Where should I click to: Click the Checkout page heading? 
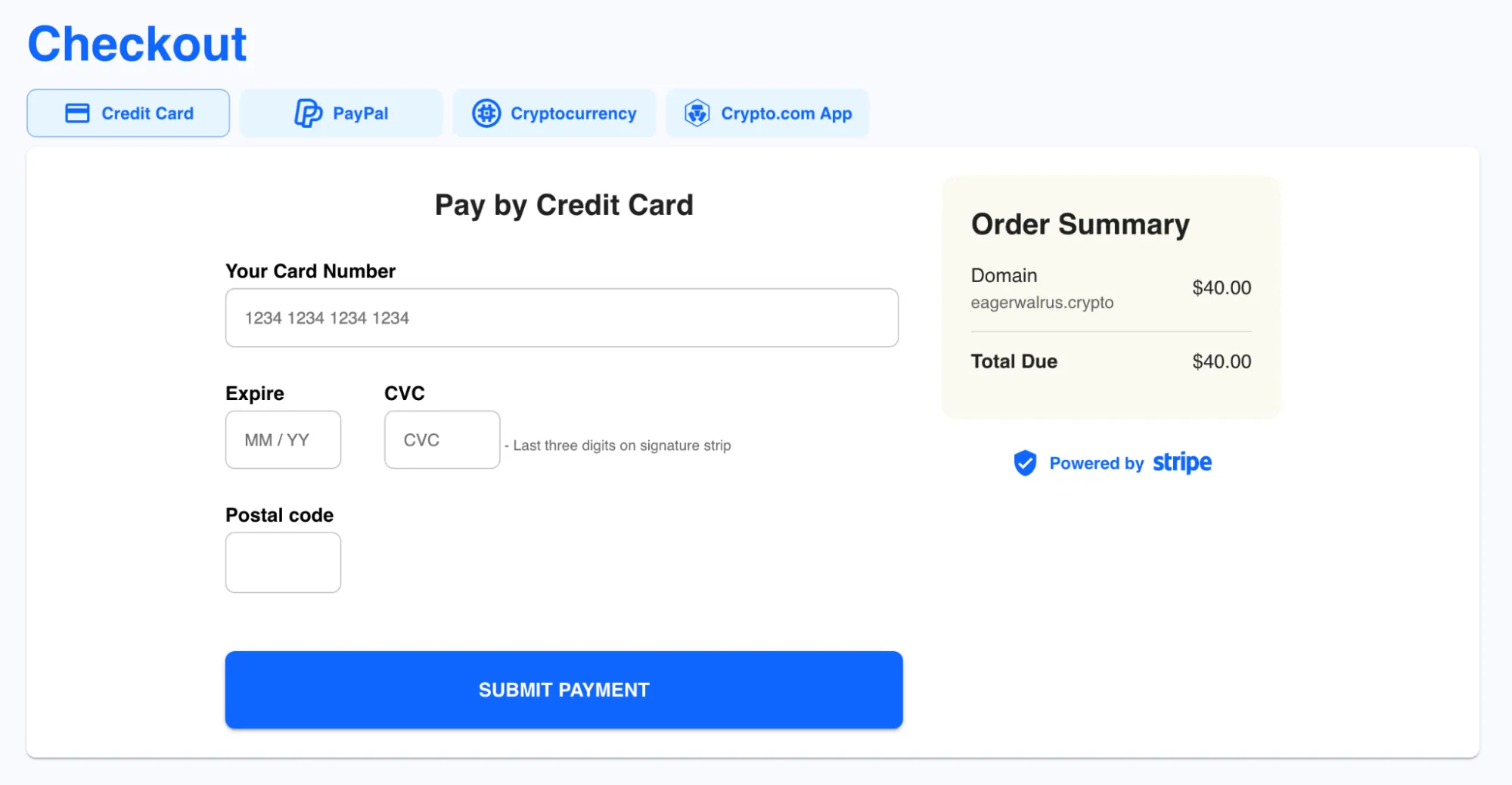[x=137, y=44]
